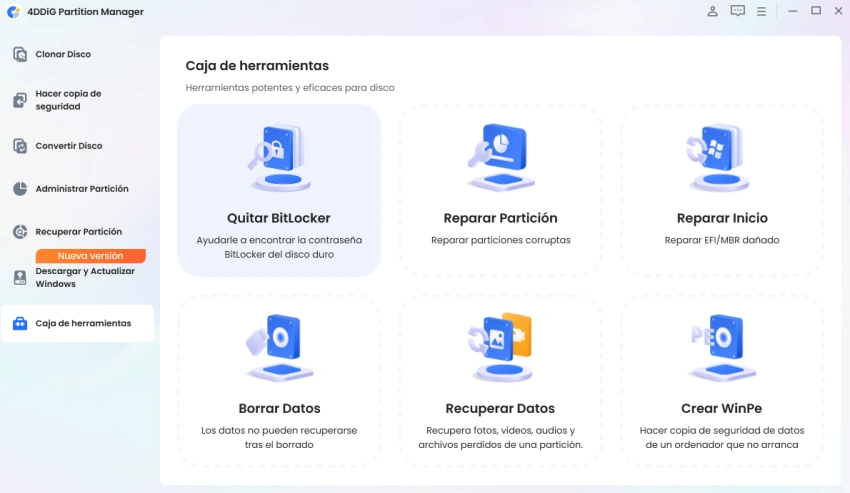The image size is (850, 493).
Task: Open the user account icon
Action: pos(712,11)
